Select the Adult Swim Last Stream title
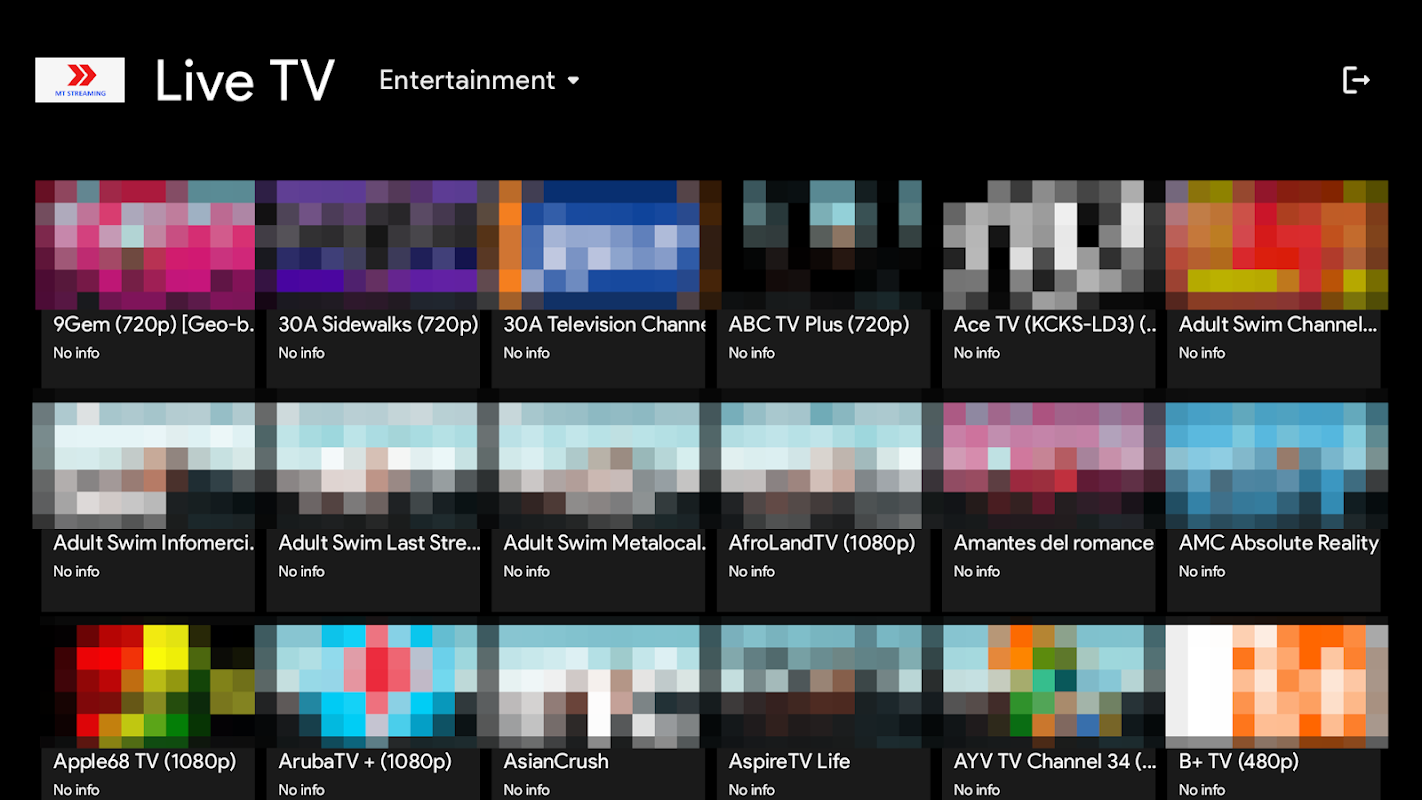This screenshot has width=1422, height=800. [x=380, y=543]
